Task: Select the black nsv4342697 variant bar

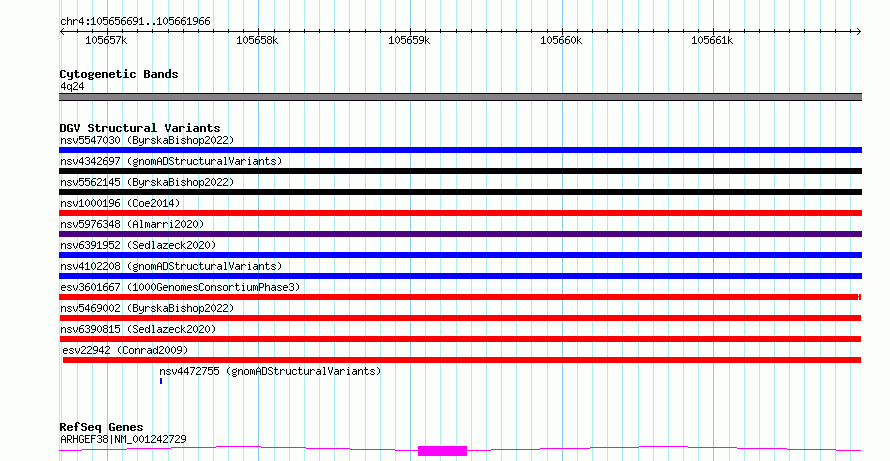Action: [460, 171]
